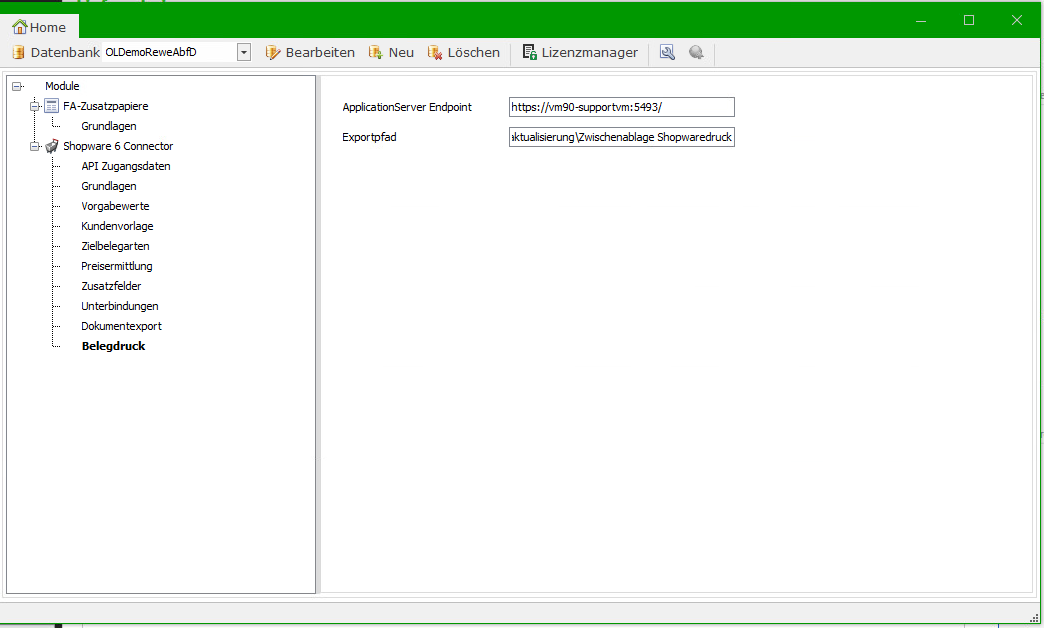Collapse the Shopware 6 Connector node
This screenshot has width=1044, height=628.
pos(35,146)
